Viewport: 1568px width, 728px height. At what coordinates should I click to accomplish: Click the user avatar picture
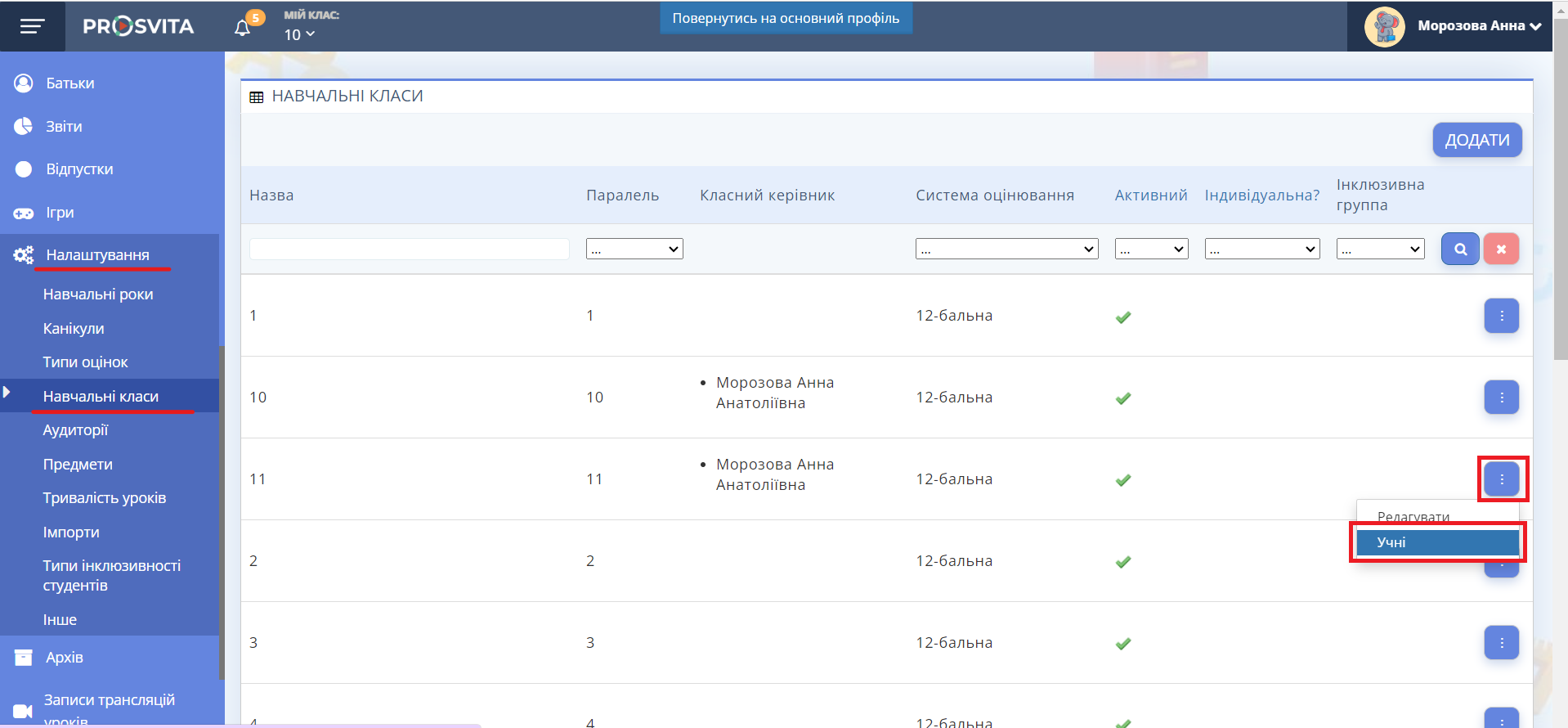click(1384, 27)
